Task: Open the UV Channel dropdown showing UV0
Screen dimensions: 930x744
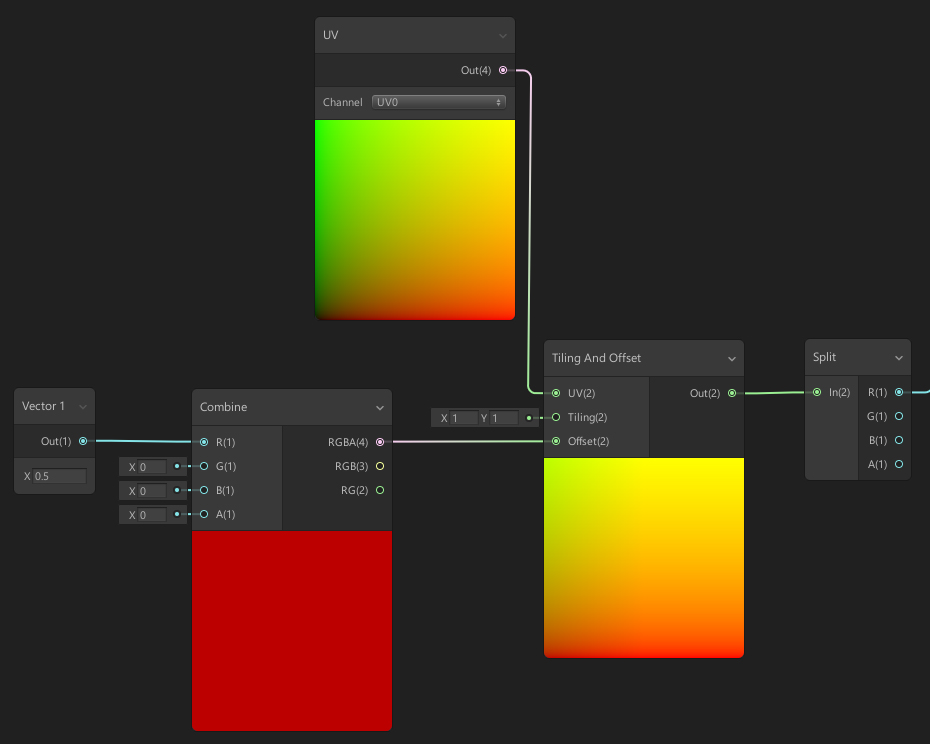Action: 438,102
